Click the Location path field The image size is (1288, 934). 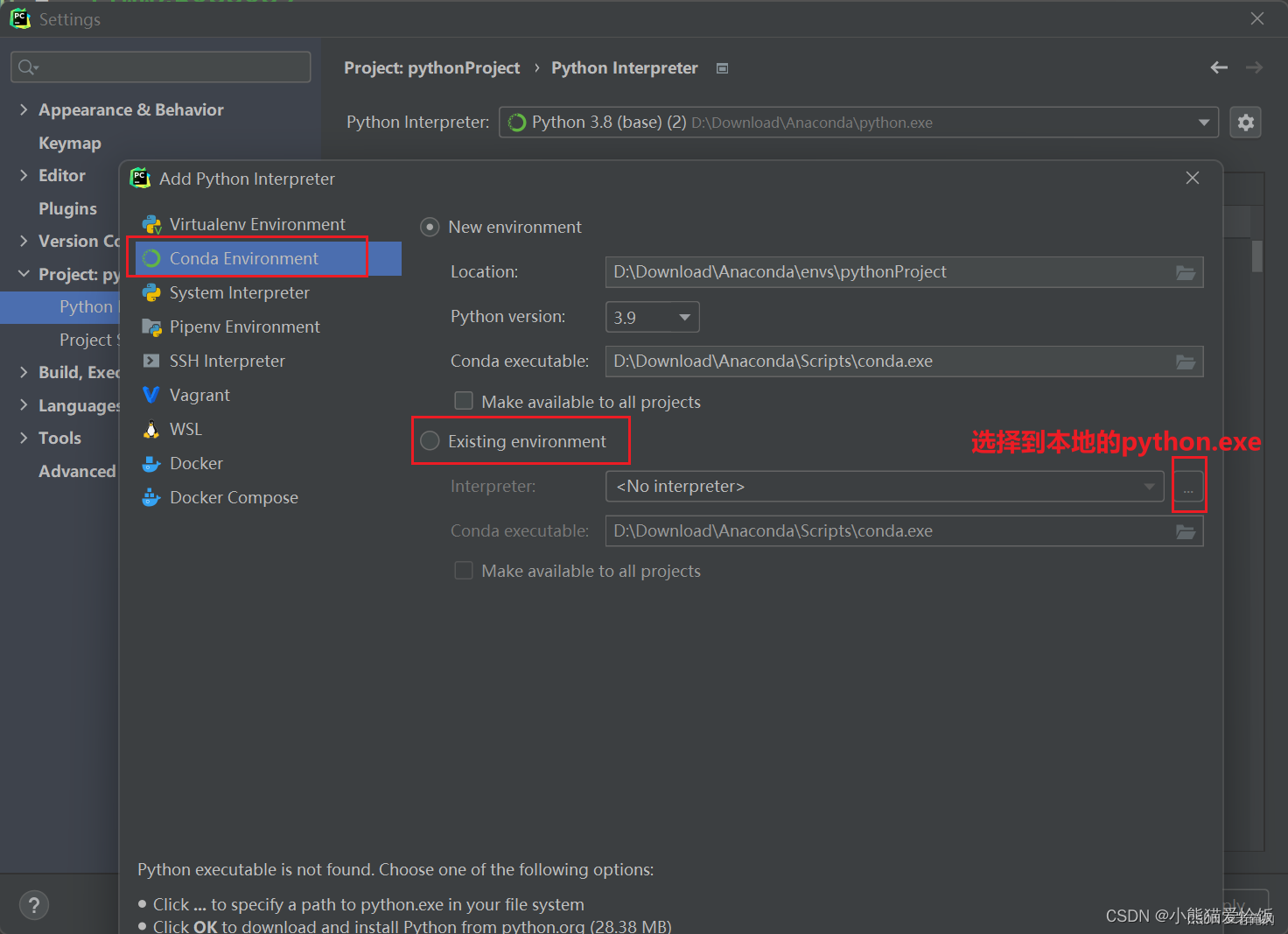pos(904,272)
